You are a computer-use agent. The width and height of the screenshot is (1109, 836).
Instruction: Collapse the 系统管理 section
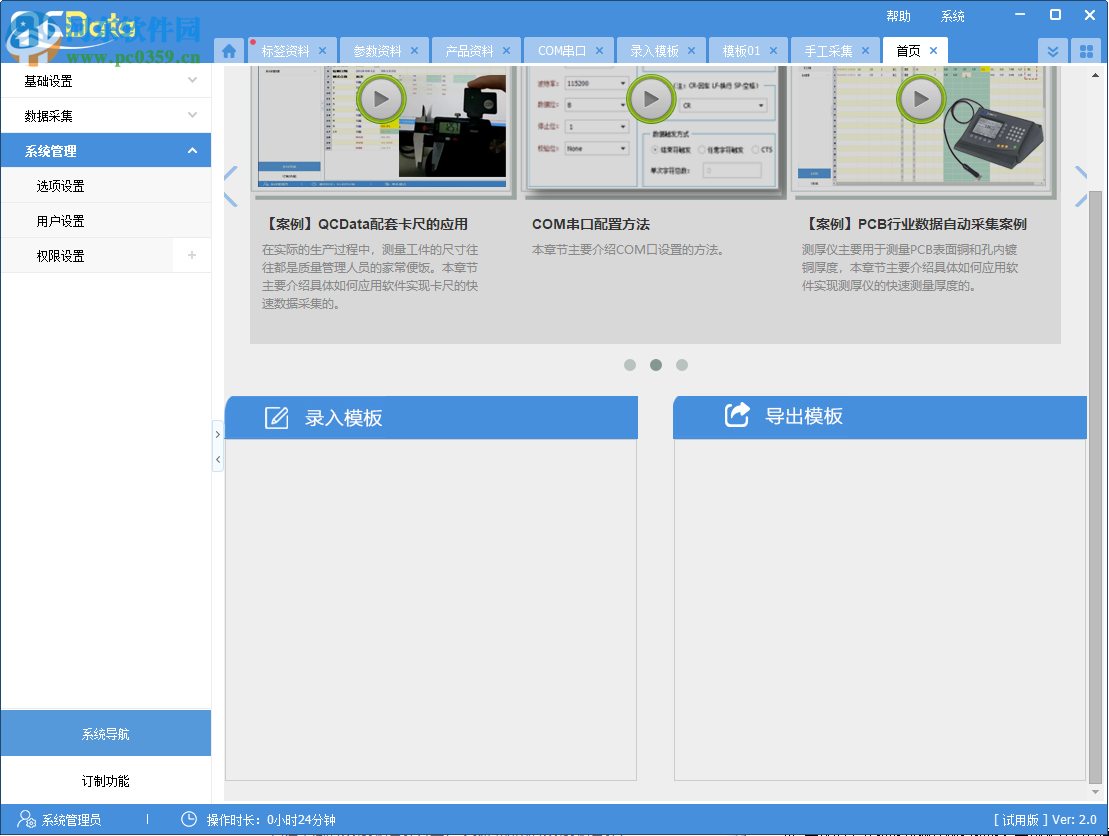(106, 150)
